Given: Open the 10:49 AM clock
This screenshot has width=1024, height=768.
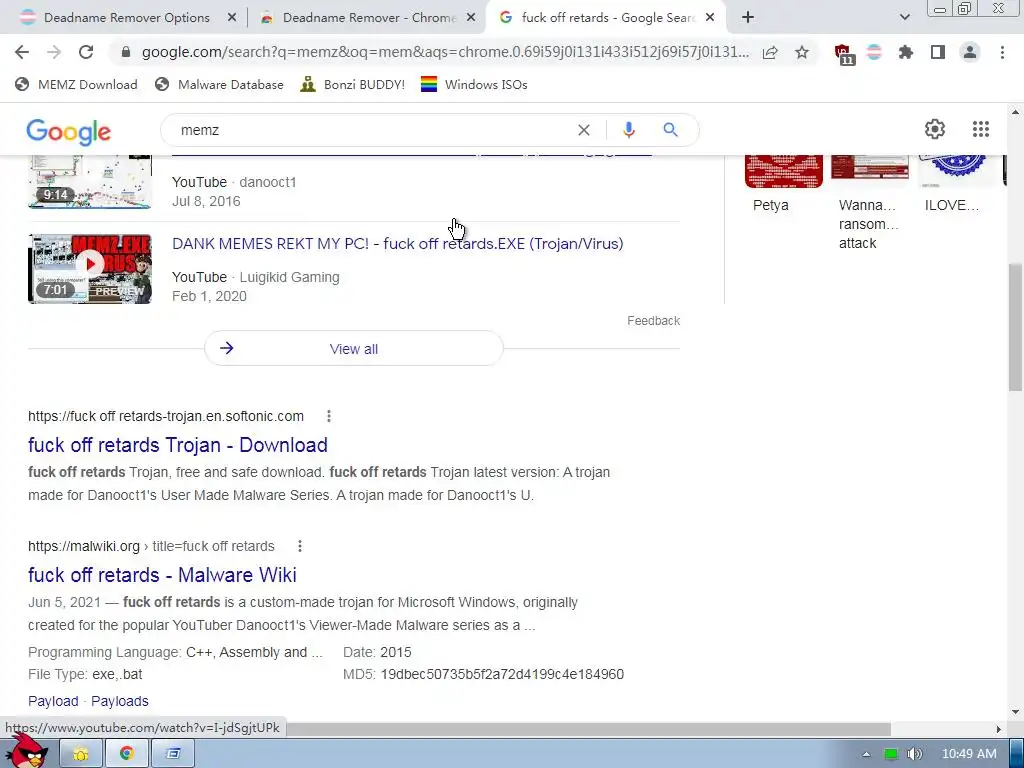Looking at the screenshot, I should click(x=969, y=754).
